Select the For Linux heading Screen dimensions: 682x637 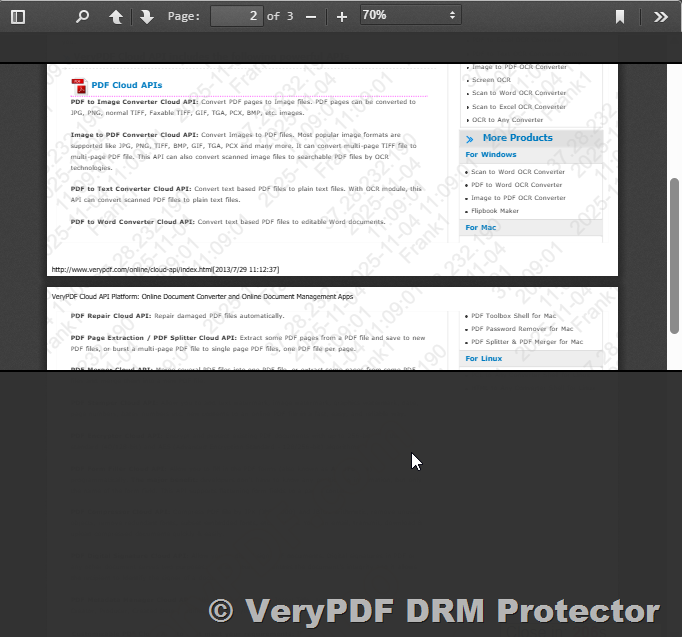[x=484, y=358]
